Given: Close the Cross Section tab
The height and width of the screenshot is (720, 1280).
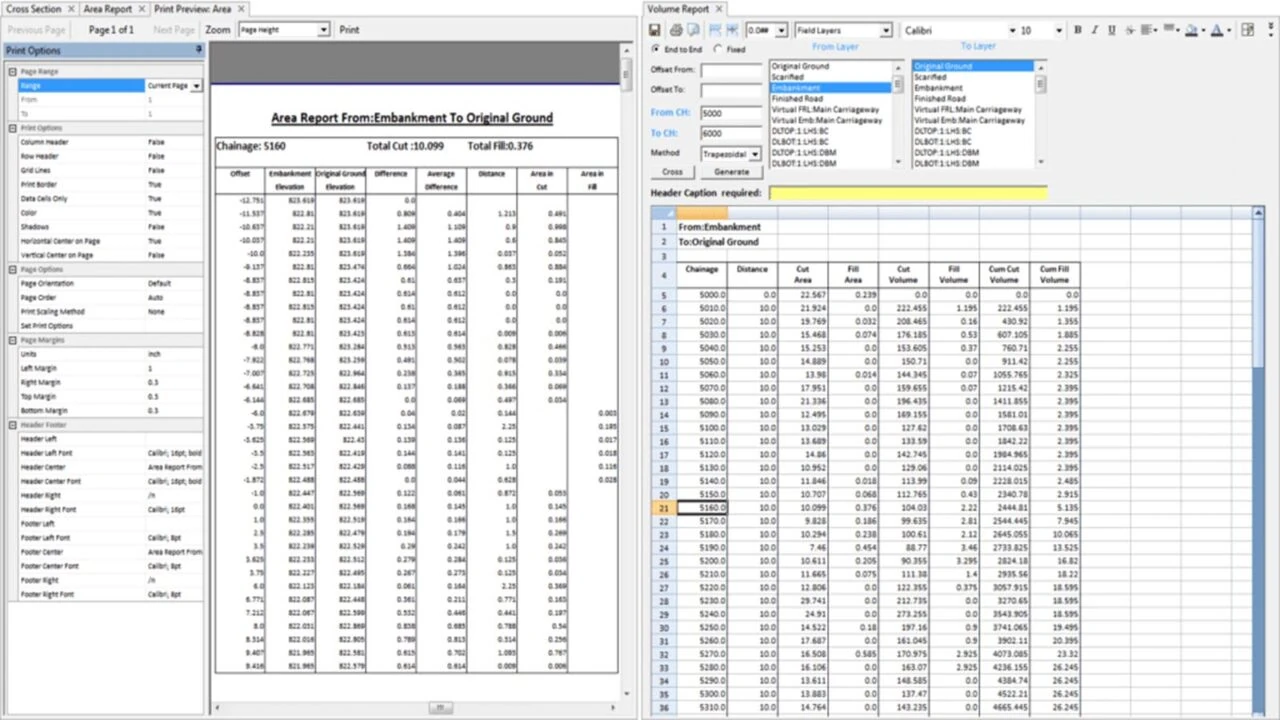Looking at the screenshot, I should 71,9.
